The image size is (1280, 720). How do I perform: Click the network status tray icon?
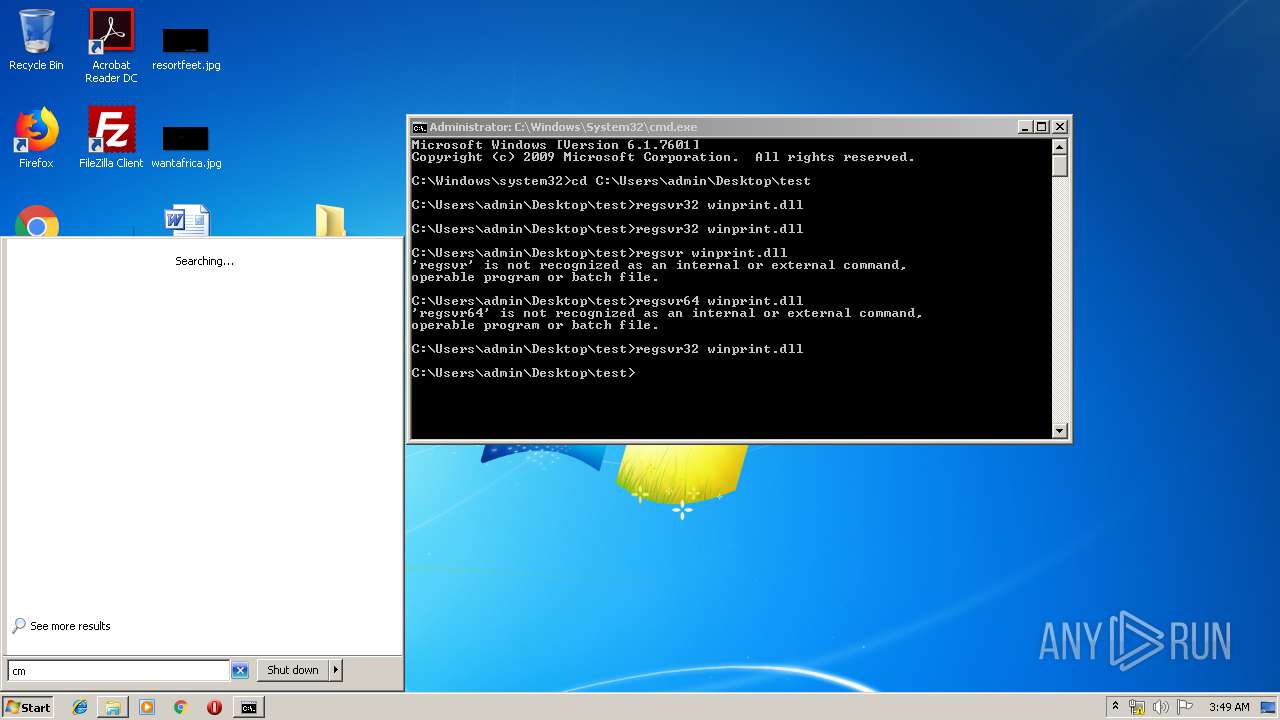(x=1137, y=707)
